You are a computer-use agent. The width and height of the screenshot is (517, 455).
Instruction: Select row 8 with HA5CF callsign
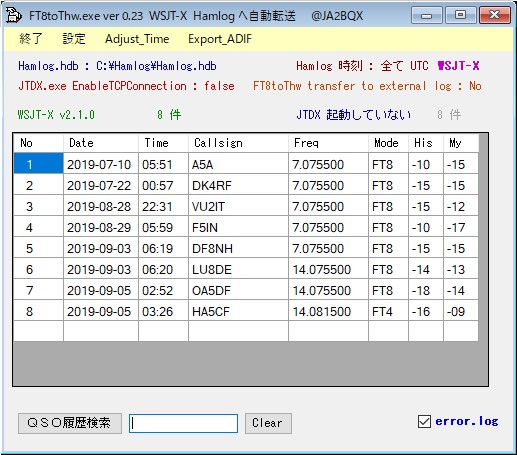click(x=246, y=311)
